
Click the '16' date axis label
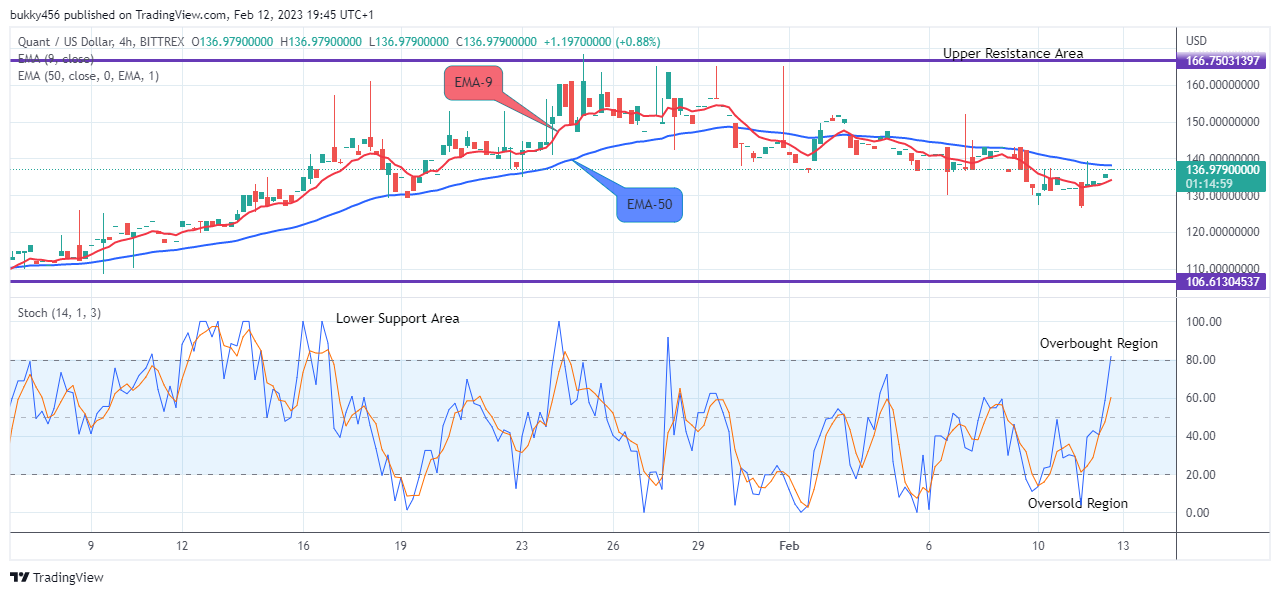pos(304,546)
